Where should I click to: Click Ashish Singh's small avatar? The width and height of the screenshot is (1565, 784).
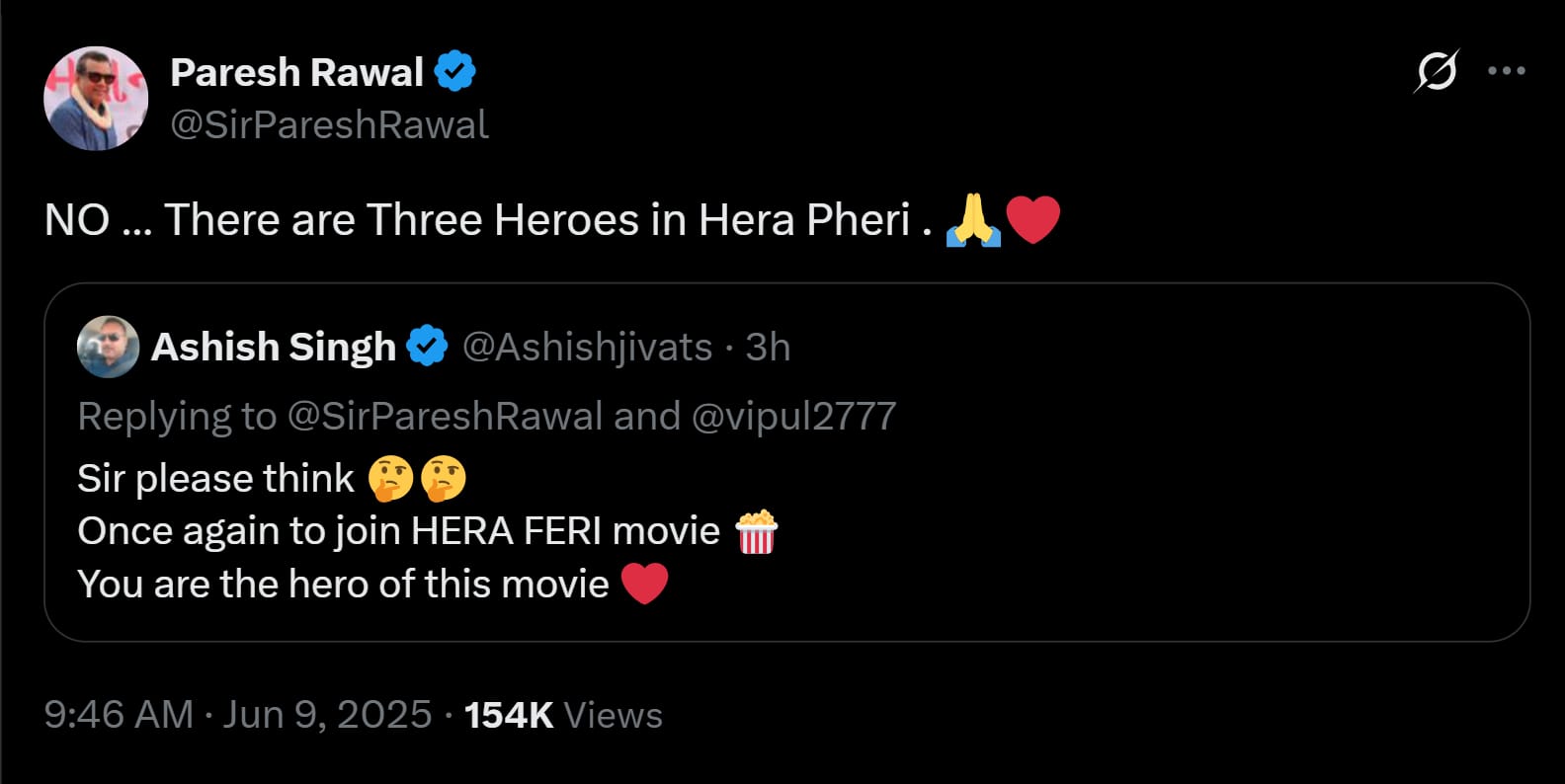108,348
